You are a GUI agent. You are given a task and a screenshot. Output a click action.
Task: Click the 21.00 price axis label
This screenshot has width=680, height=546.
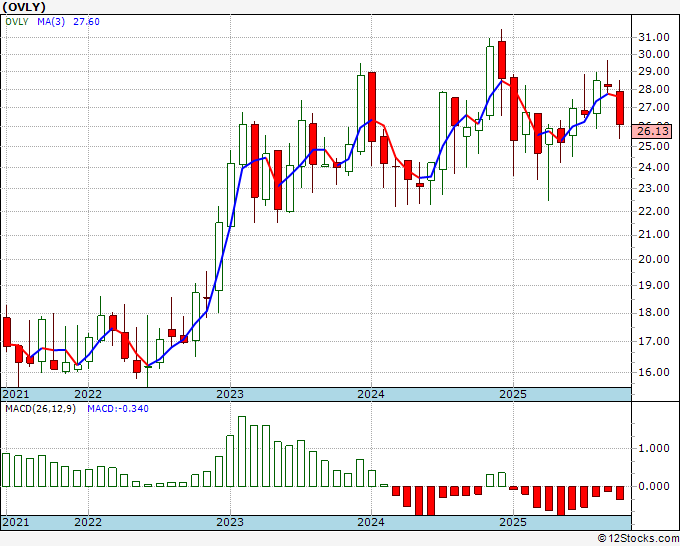point(654,235)
